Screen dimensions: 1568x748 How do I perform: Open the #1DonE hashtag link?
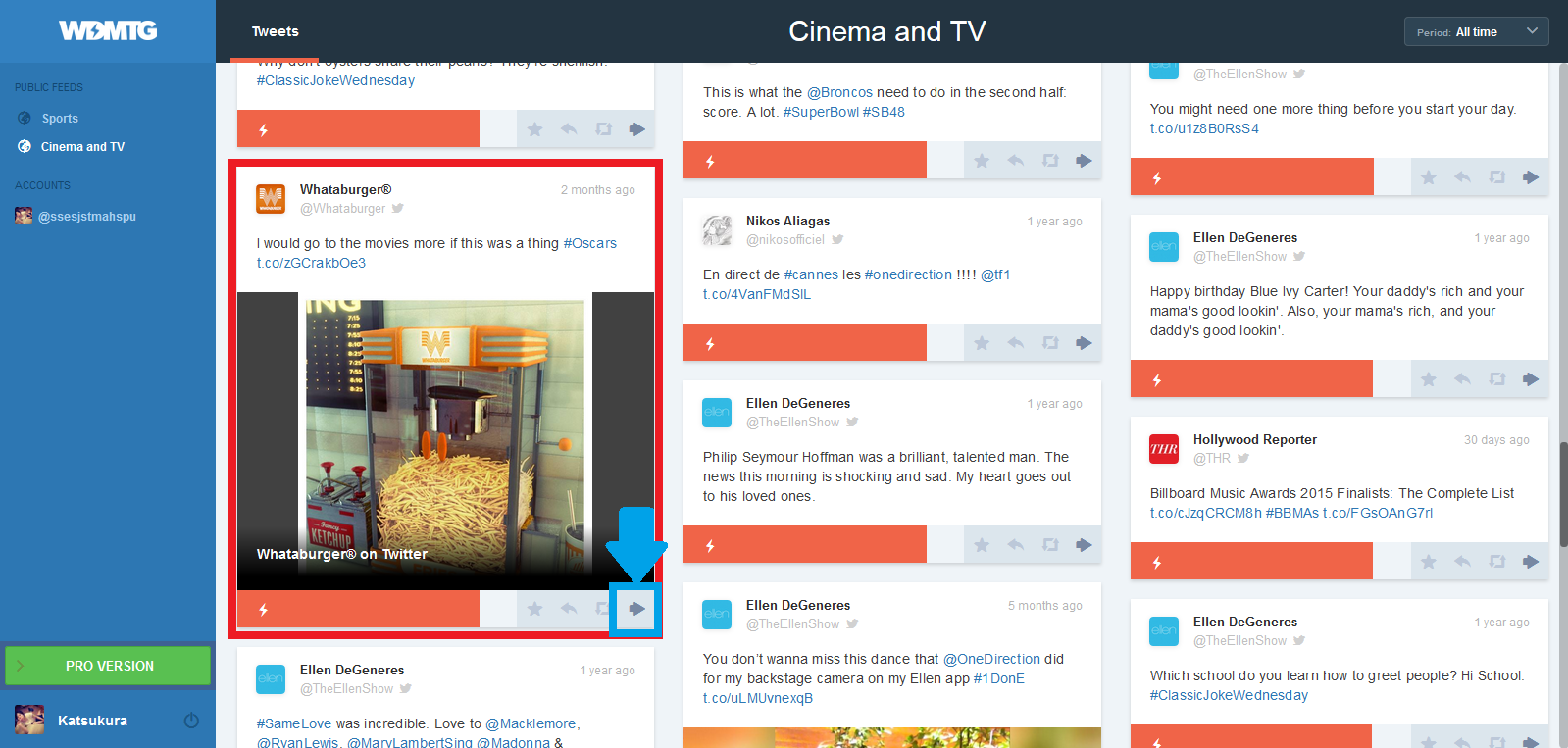[x=998, y=678]
